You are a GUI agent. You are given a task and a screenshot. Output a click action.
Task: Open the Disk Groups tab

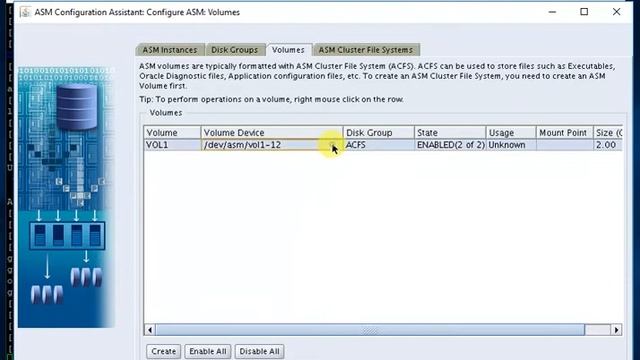(234, 50)
